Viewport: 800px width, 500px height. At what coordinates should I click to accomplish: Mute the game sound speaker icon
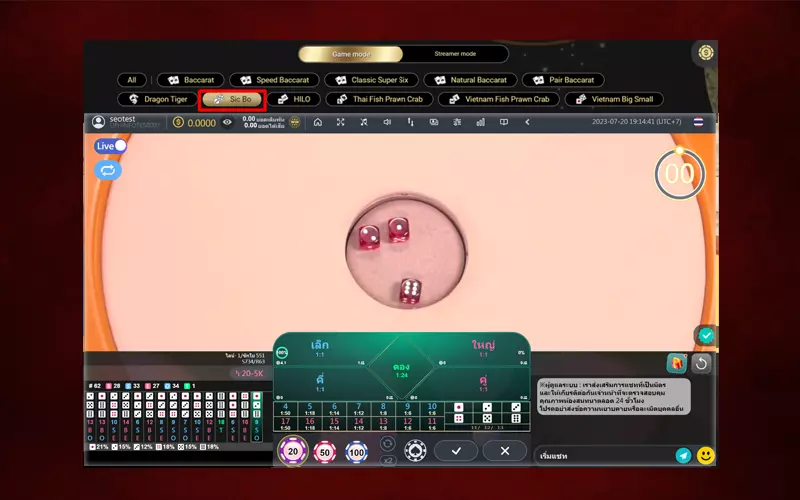tap(388, 122)
